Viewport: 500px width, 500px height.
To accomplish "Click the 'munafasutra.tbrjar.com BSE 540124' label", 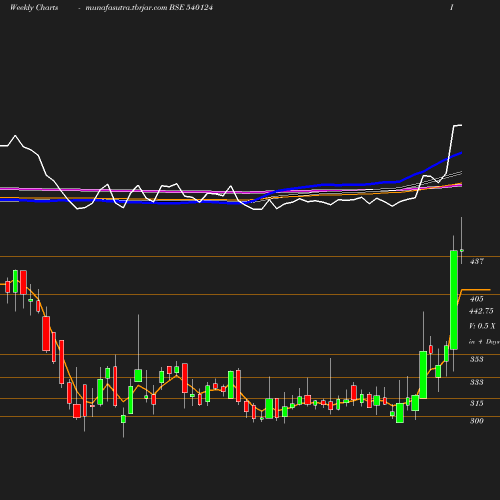I will point(149,8).
